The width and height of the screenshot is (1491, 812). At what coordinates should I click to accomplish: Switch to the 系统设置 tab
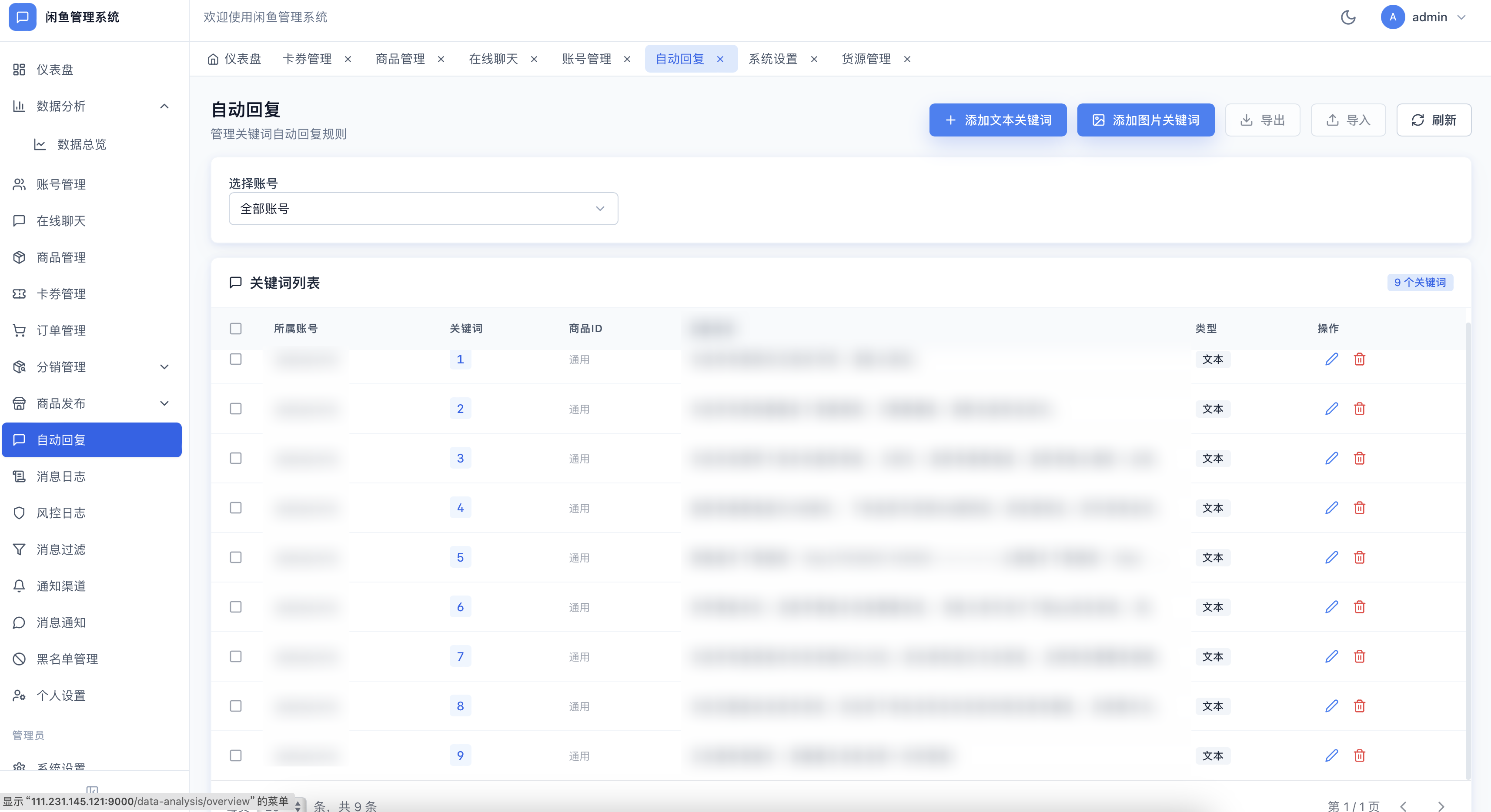click(773, 59)
